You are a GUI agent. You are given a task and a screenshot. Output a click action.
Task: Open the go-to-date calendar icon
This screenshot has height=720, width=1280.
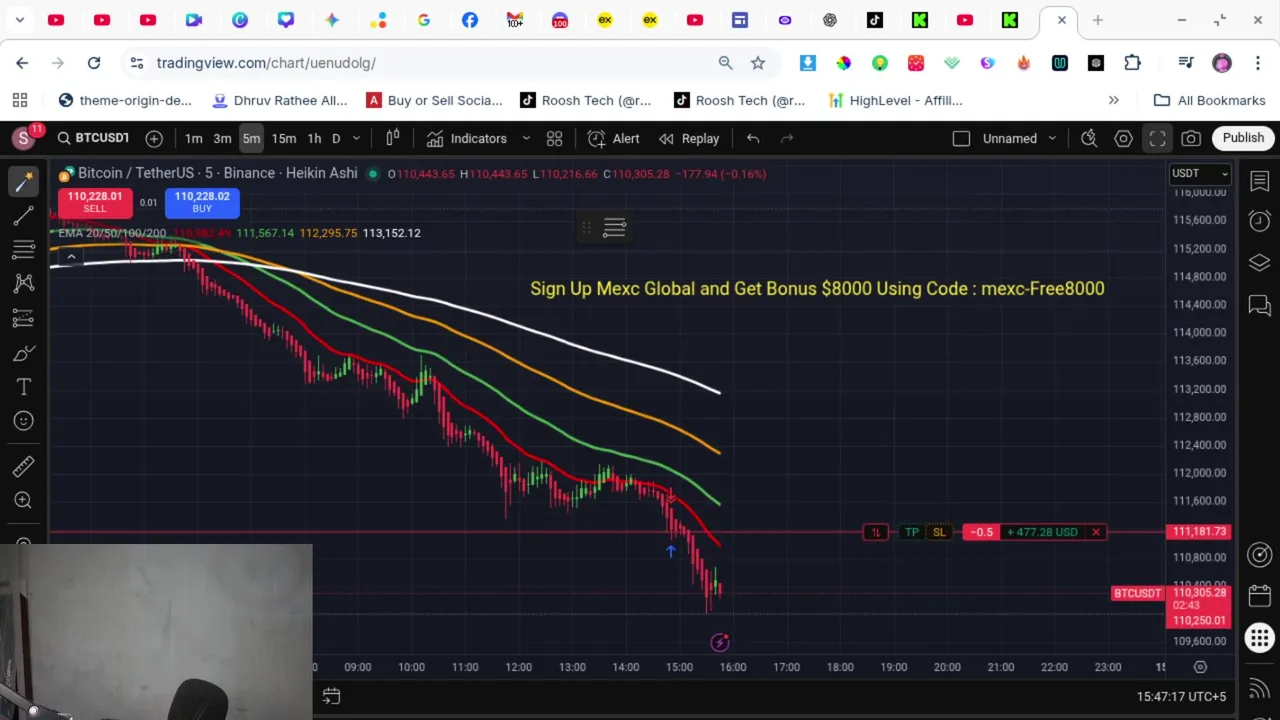click(331, 696)
